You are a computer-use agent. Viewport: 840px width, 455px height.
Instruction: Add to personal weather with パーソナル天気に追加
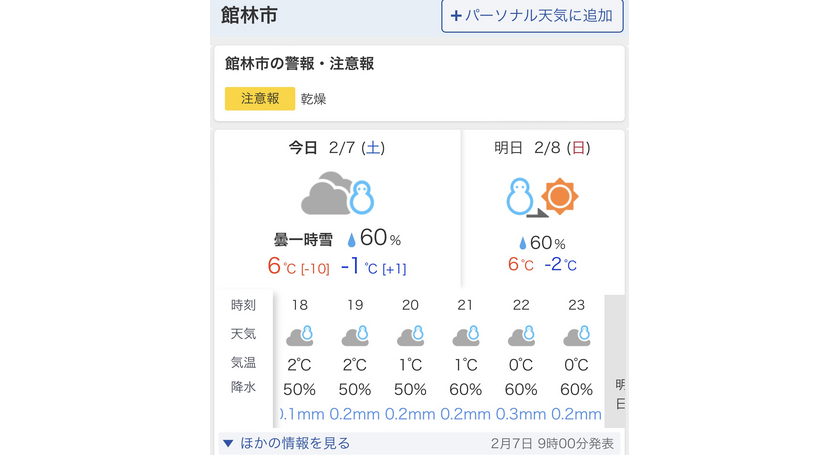[532, 16]
